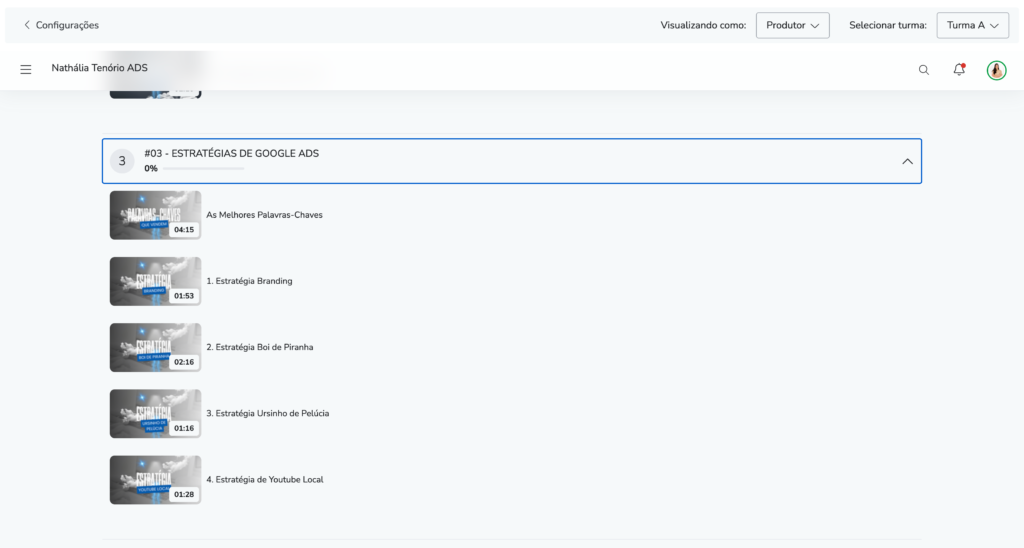Click the Palavras-Chaves video thumbnail with 04:15 duration
Image resolution: width=1024 pixels, height=548 pixels.
pos(155,215)
